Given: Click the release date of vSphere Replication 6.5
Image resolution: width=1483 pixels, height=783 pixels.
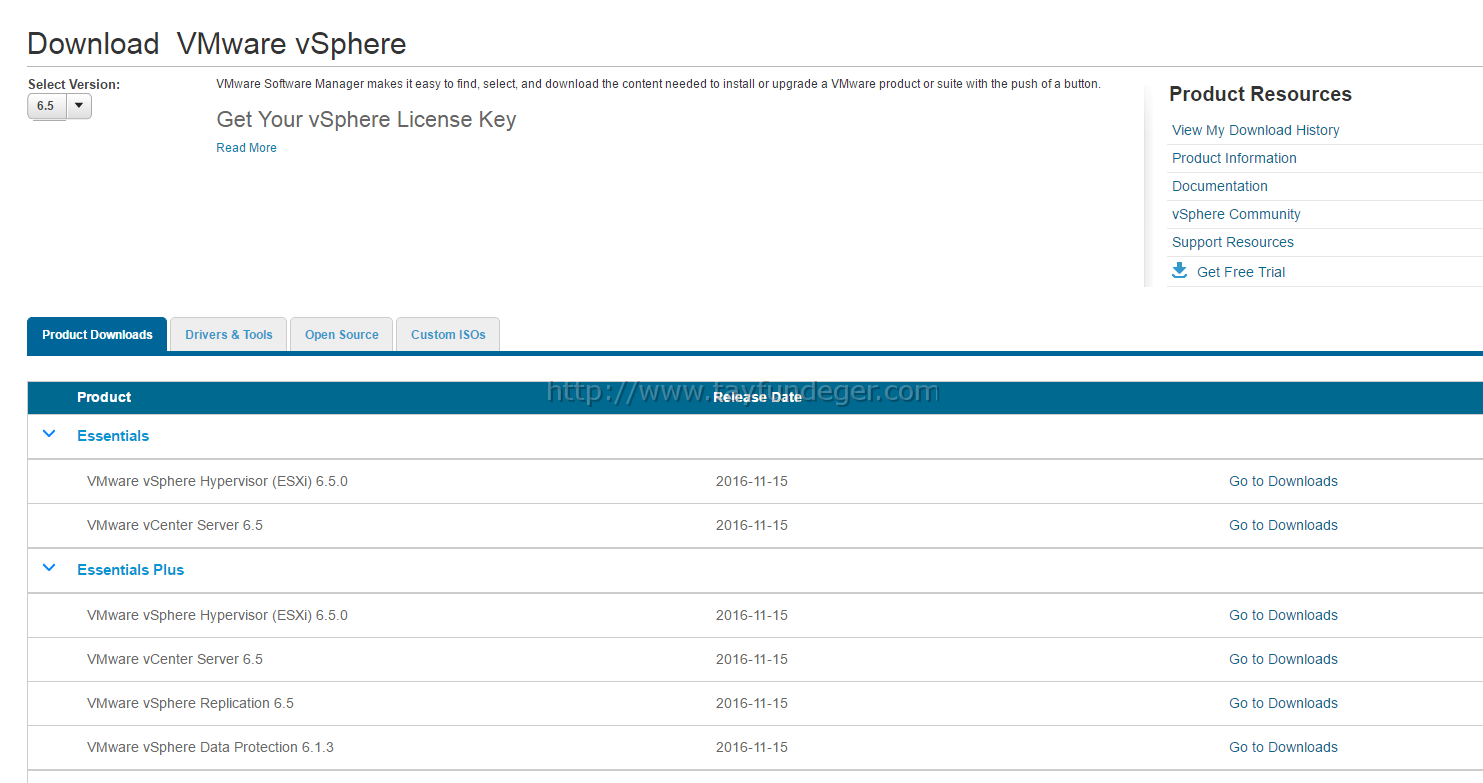Looking at the screenshot, I should [x=752, y=703].
